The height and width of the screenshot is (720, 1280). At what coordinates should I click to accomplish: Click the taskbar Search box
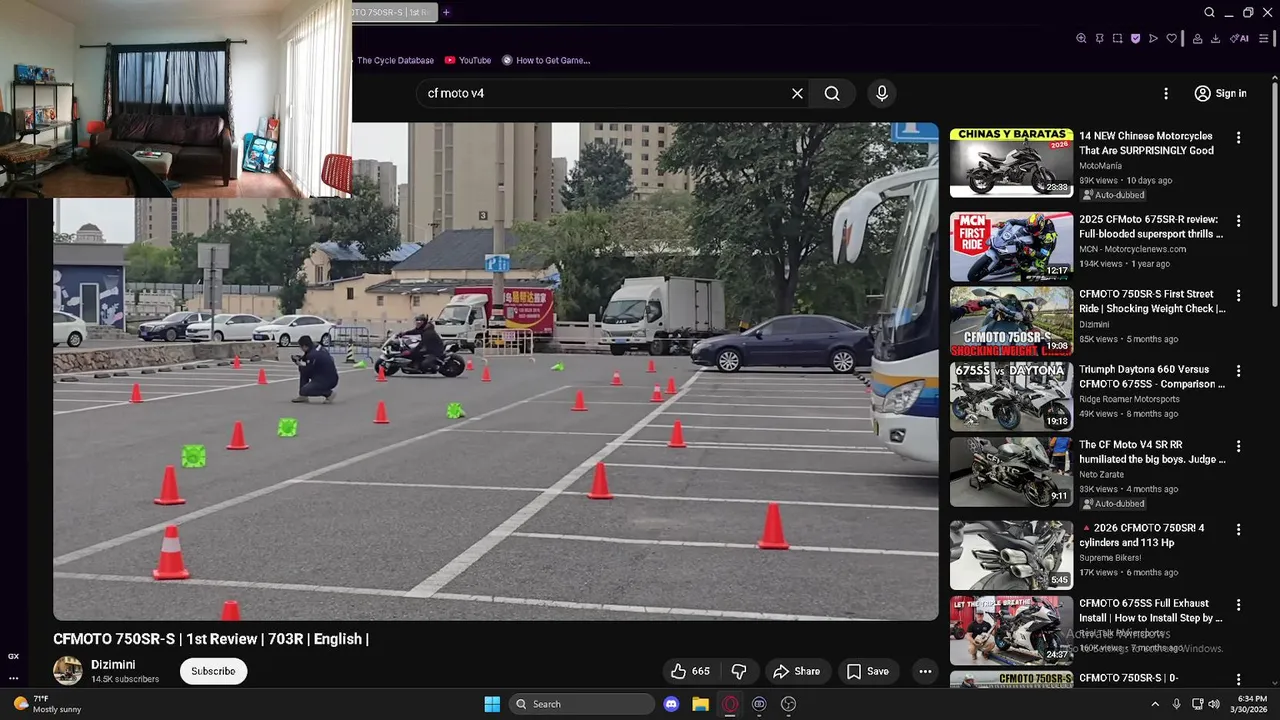(583, 704)
